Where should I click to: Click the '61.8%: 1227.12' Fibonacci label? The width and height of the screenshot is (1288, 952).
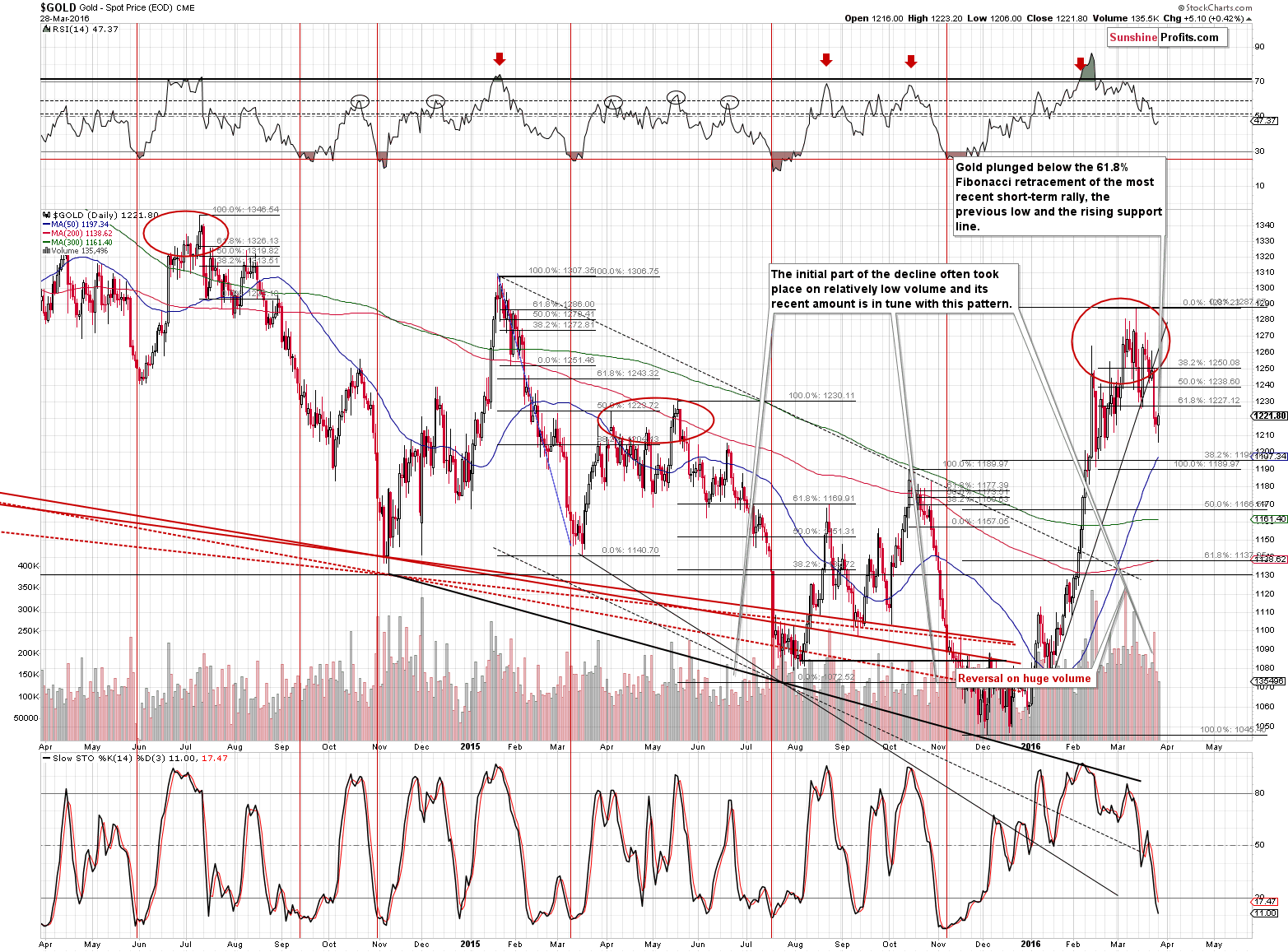[1208, 401]
